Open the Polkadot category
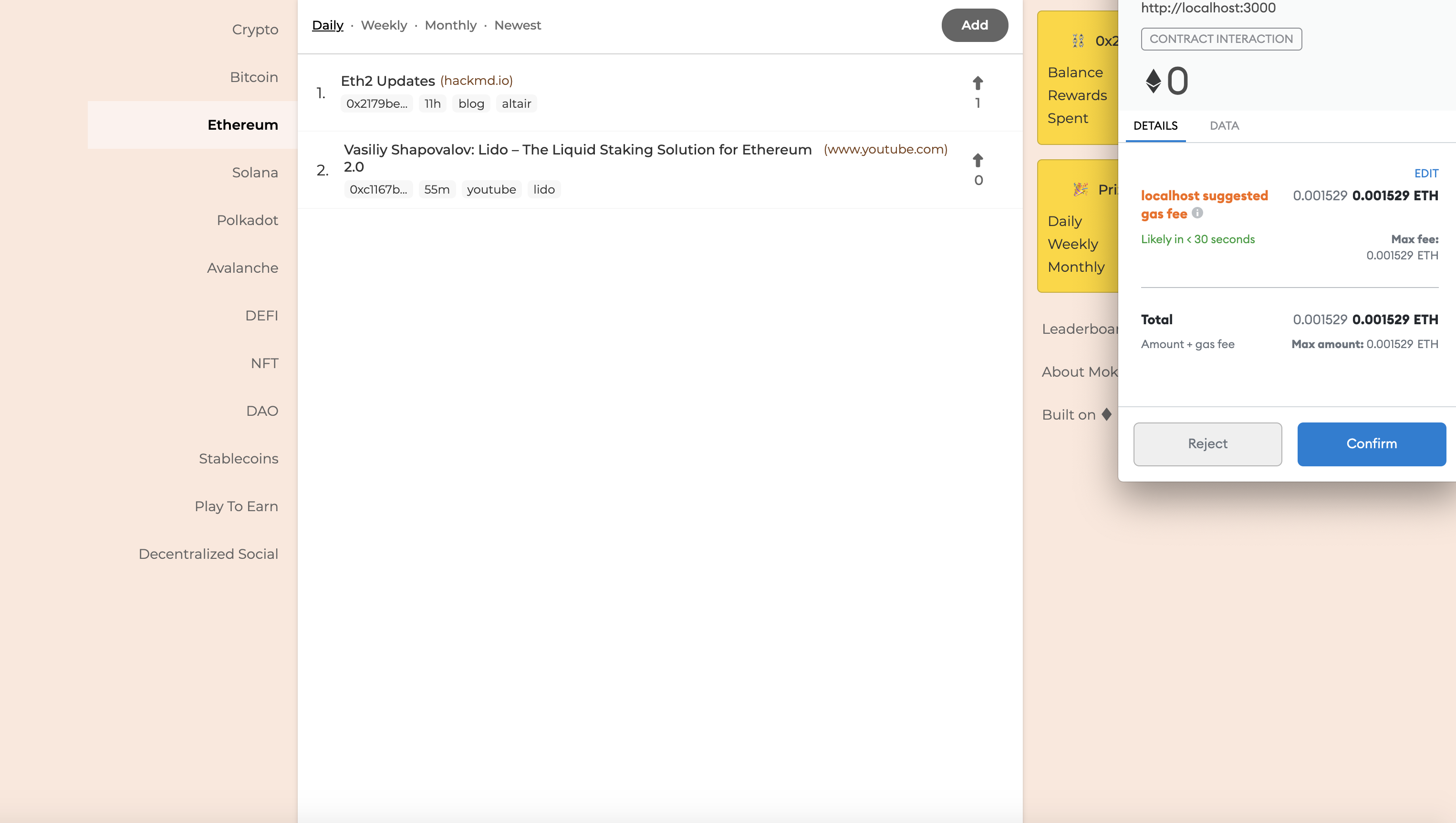This screenshot has height=823, width=1456. click(x=247, y=220)
